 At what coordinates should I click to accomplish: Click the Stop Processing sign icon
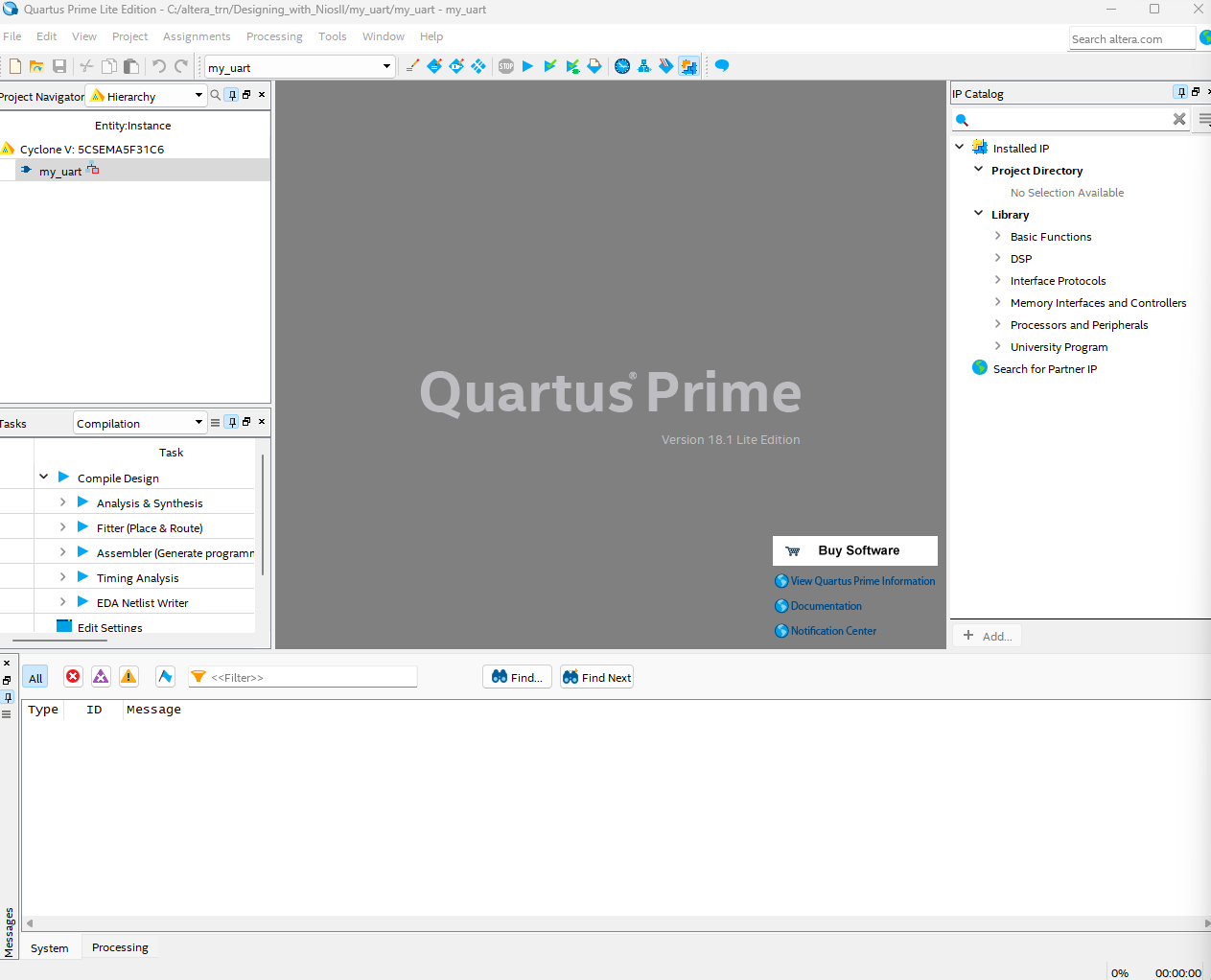coord(506,66)
